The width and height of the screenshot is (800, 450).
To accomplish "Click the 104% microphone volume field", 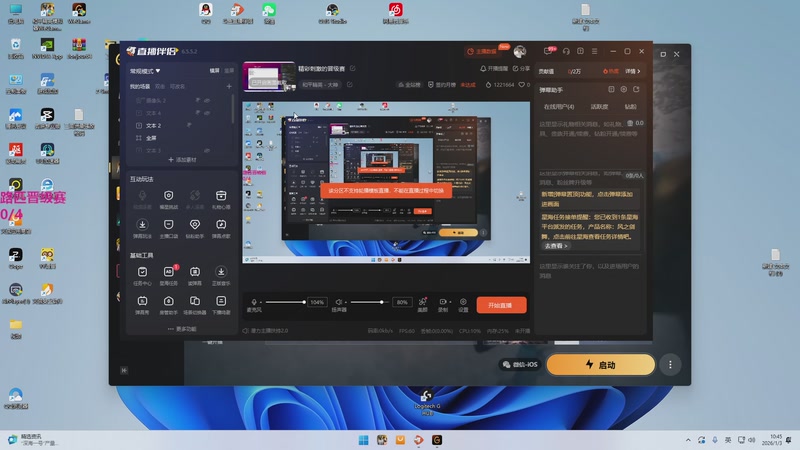I will coord(317,302).
